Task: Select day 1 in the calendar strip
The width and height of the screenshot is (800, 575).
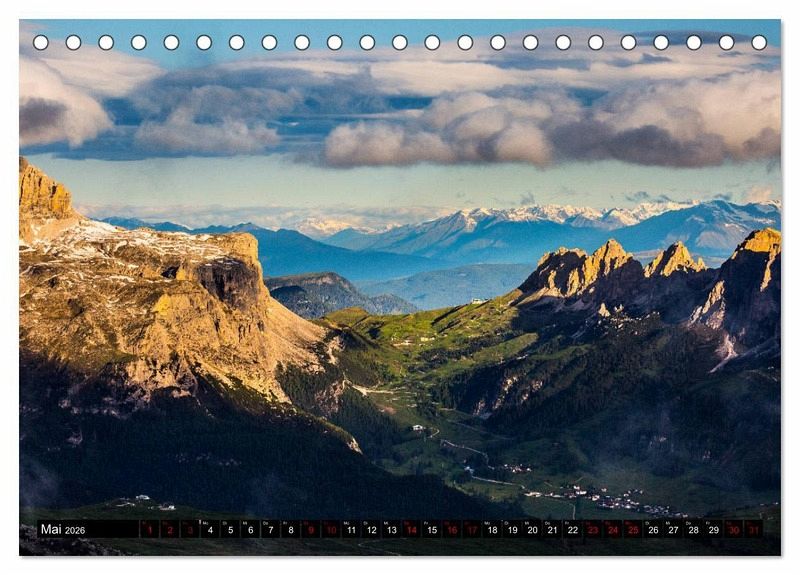Action: pyautogui.click(x=149, y=529)
